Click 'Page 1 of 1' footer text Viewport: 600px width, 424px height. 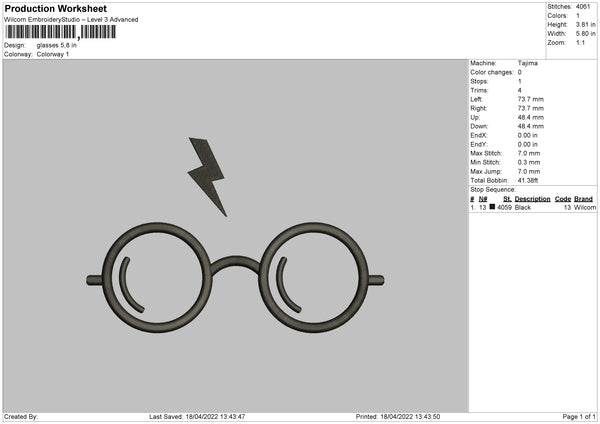point(579,416)
